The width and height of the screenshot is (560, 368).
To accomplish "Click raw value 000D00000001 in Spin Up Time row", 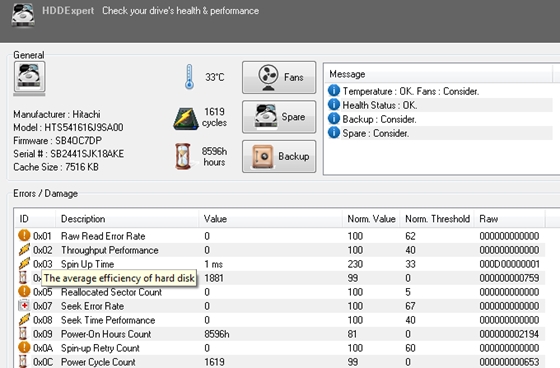I will (509, 264).
